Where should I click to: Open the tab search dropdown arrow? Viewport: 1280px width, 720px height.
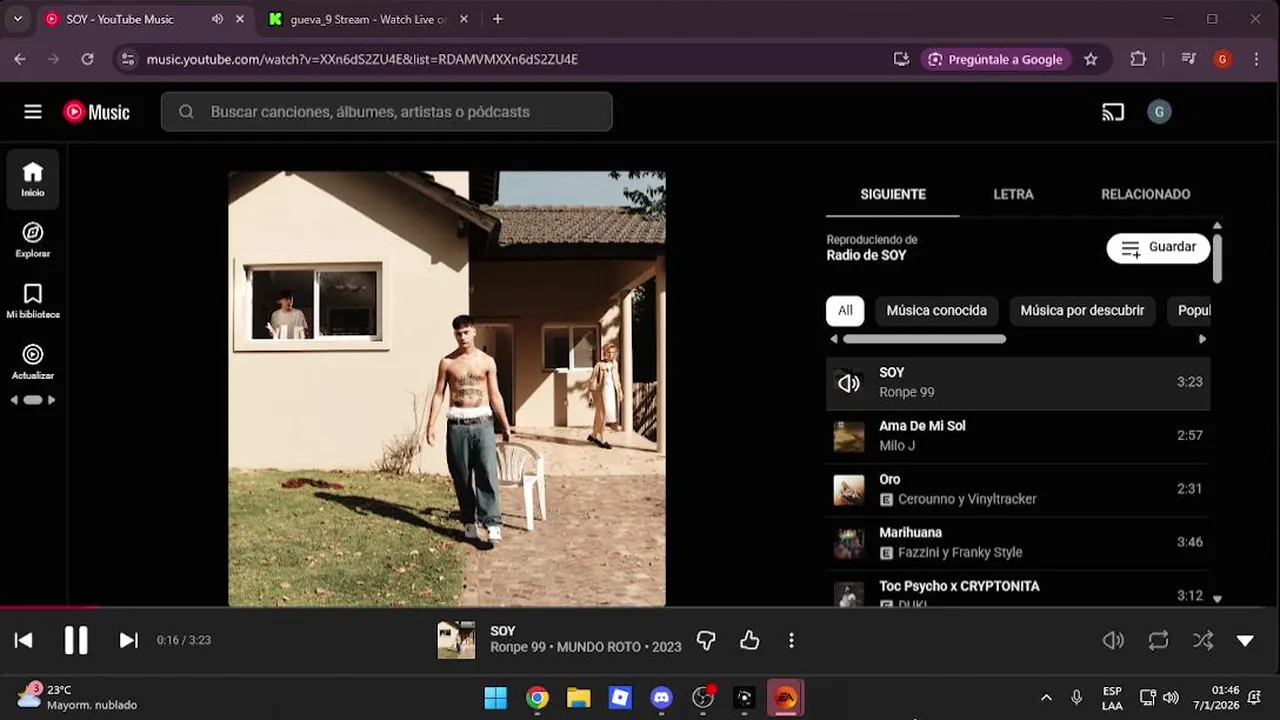[17, 19]
